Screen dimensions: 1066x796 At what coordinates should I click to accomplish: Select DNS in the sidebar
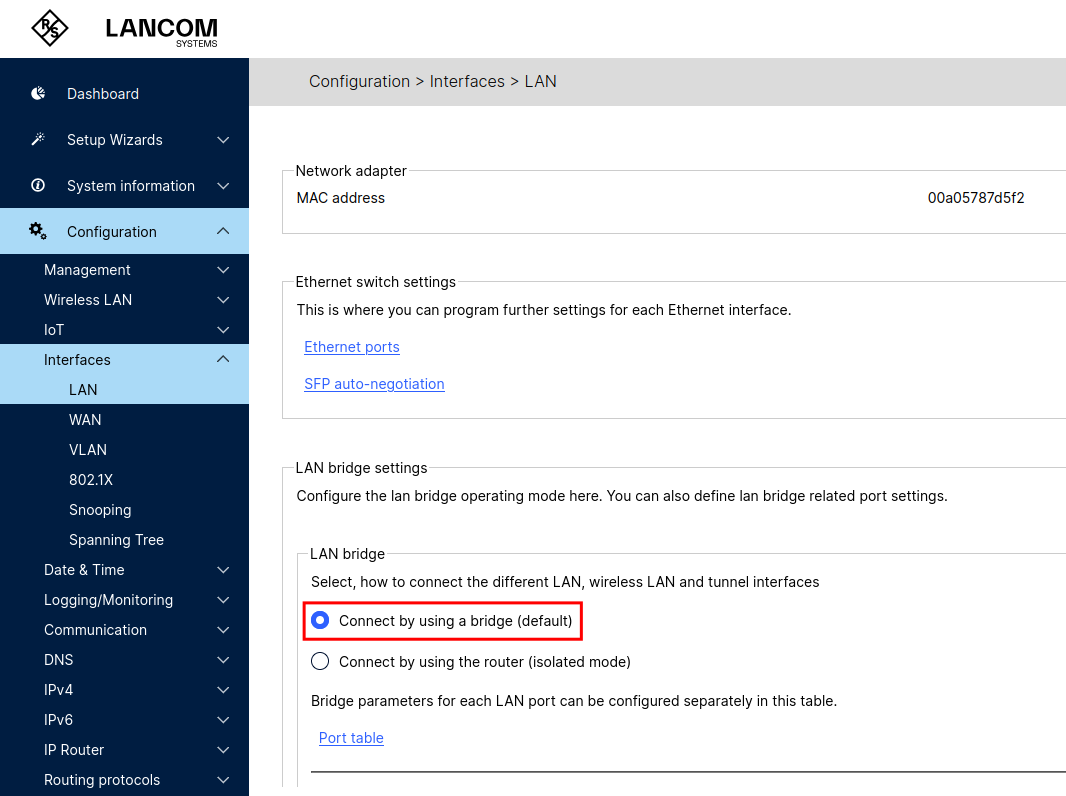click(58, 659)
